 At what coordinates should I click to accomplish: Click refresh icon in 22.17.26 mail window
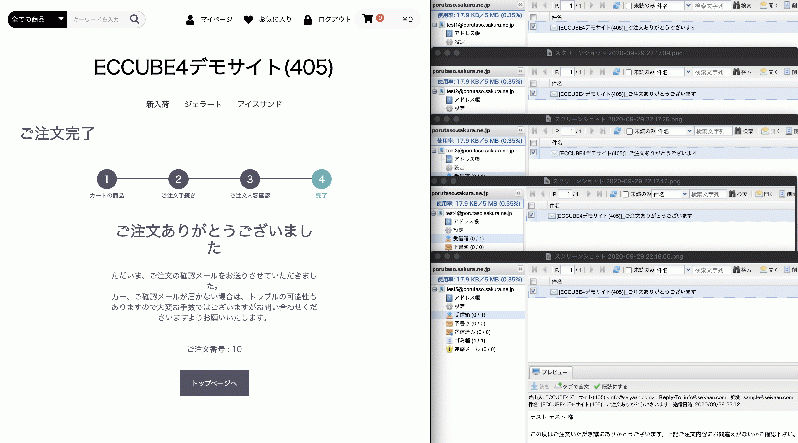click(x=616, y=131)
